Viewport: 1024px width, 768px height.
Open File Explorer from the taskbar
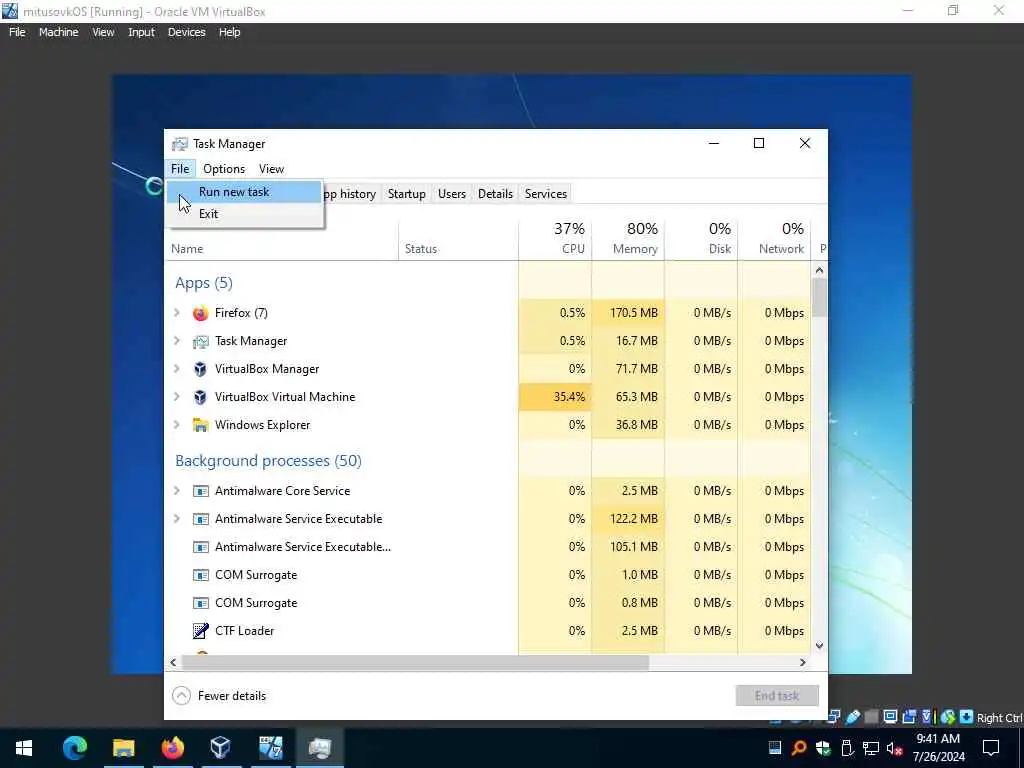pyautogui.click(x=123, y=748)
